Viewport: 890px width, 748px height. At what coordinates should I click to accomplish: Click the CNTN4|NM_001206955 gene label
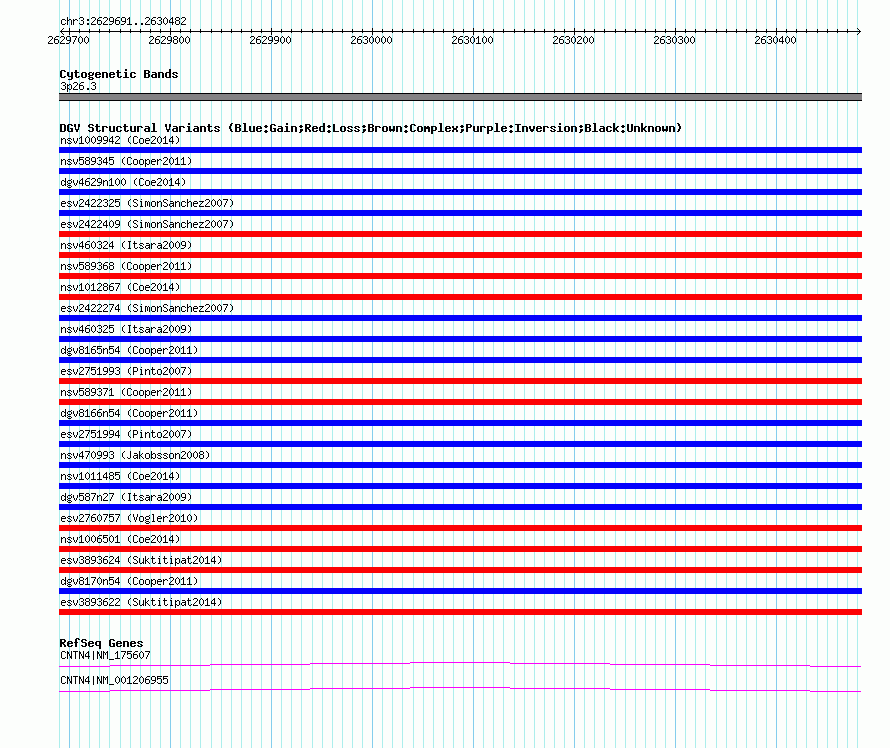pyautogui.click(x=114, y=680)
